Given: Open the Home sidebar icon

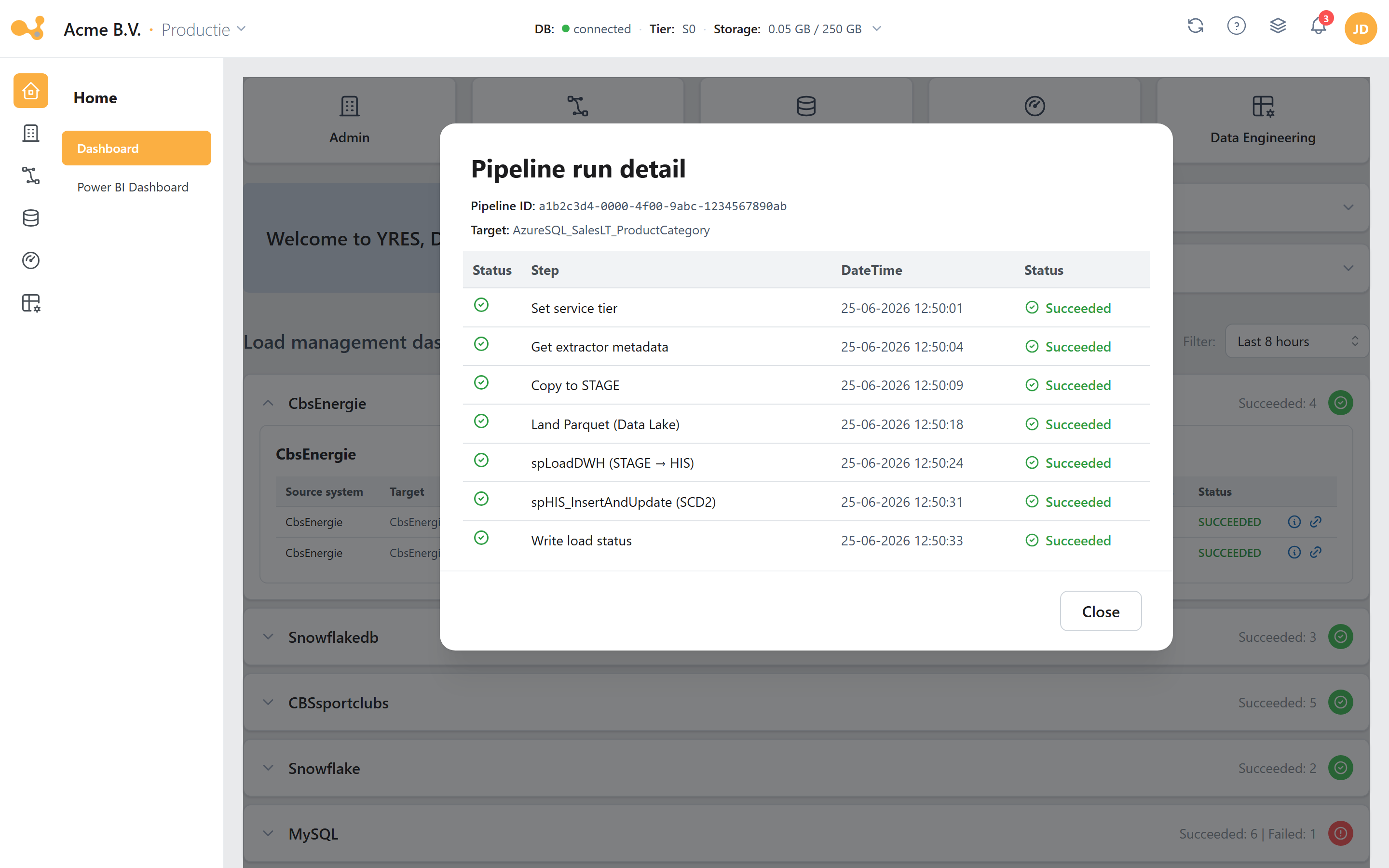Looking at the screenshot, I should 30,91.
